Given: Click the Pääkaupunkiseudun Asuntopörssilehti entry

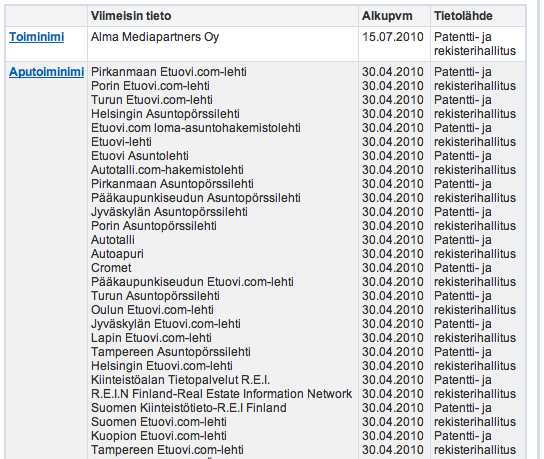Looking at the screenshot, I should [196, 198].
